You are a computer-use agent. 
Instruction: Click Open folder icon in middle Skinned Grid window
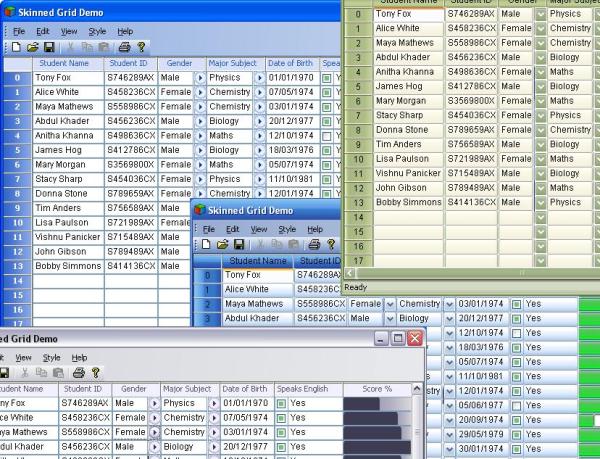coord(222,244)
